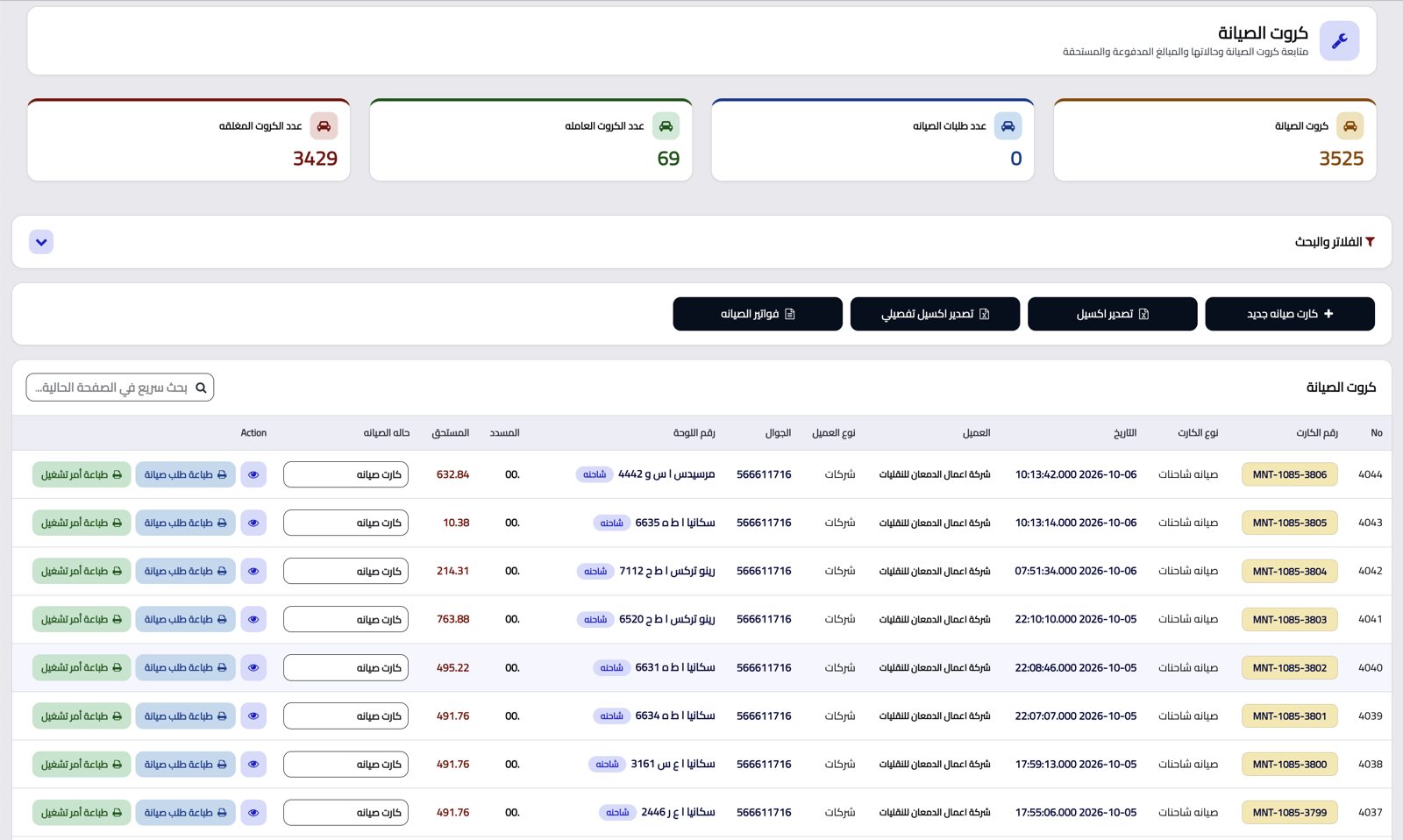This screenshot has height=840, width=1403.
Task: Click the wrench icon beside كروت الصيانة title
Action: pos(1339,40)
